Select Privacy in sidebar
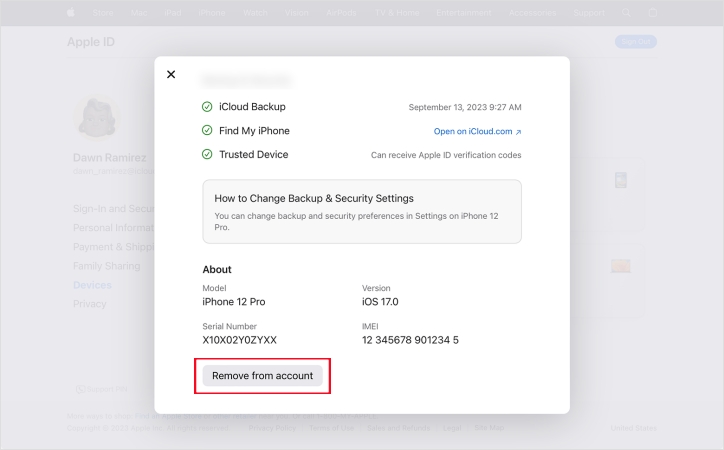 [90, 304]
